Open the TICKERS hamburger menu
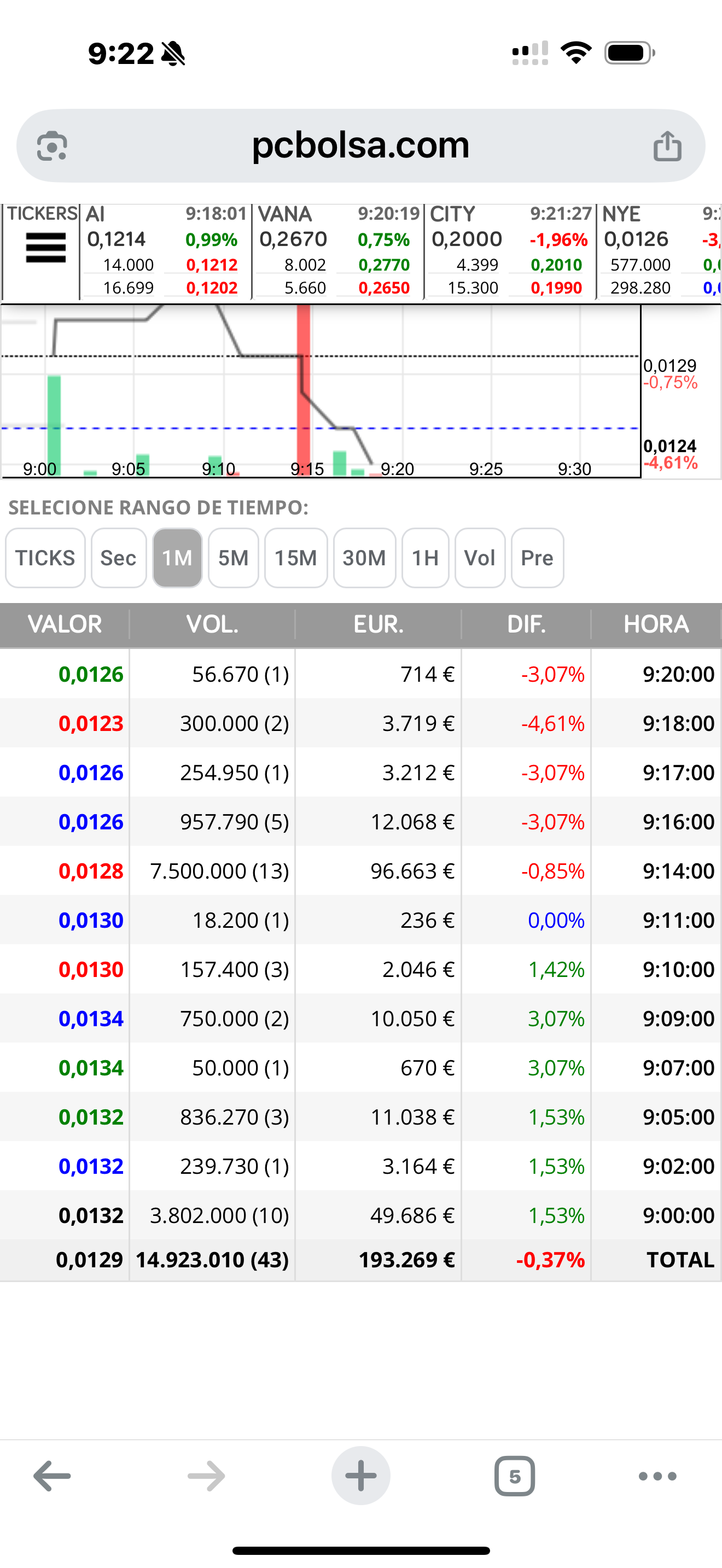Screen dimensions: 722x1568 click(45, 248)
